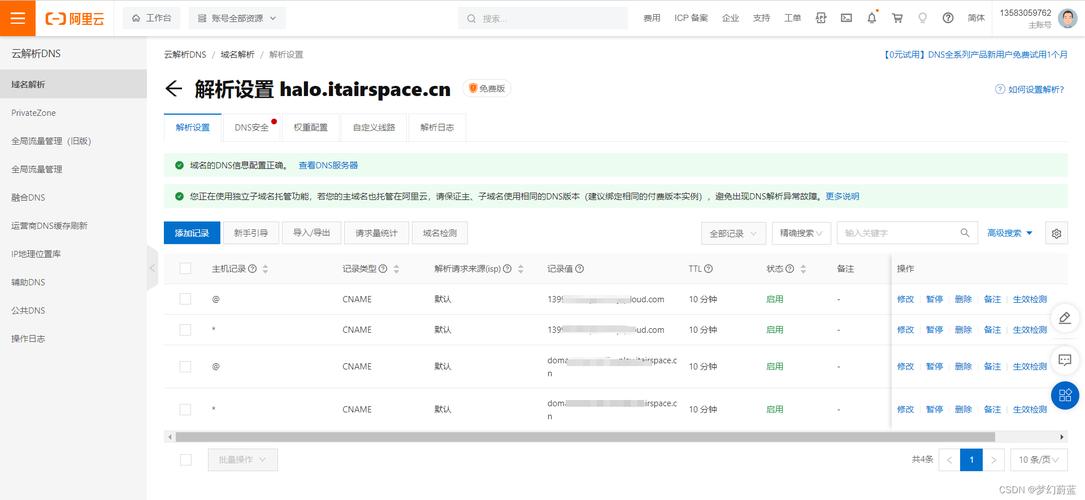The height and width of the screenshot is (500, 1085).
Task: Switch to 解析设置 tab
Action: [x=192, y=128]
